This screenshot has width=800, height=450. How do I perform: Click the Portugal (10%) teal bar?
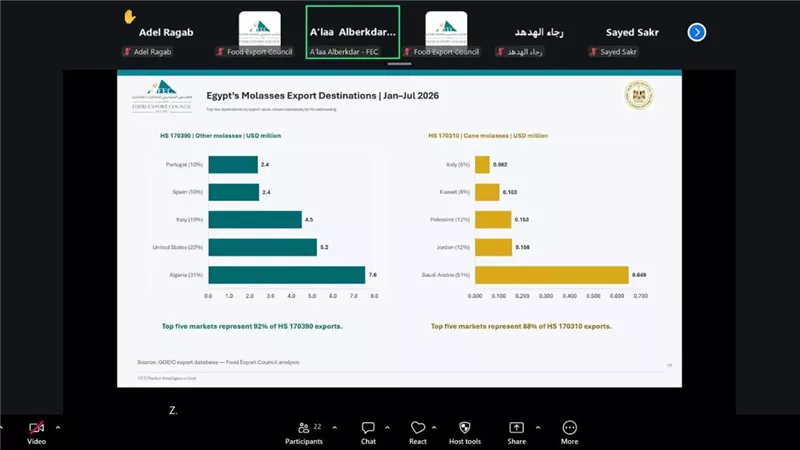pos(233,164)
